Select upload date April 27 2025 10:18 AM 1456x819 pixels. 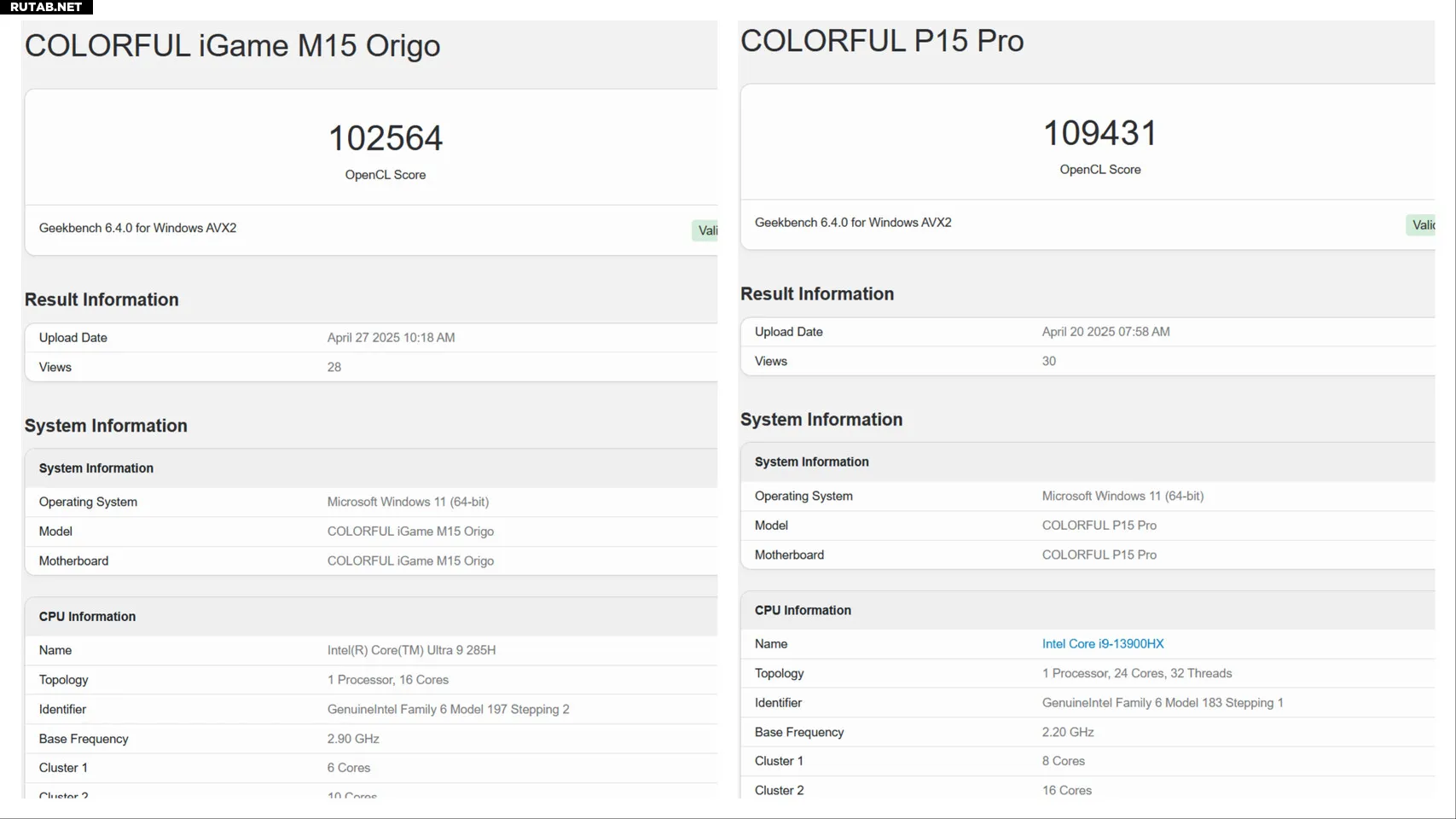(x=392, y=338)
